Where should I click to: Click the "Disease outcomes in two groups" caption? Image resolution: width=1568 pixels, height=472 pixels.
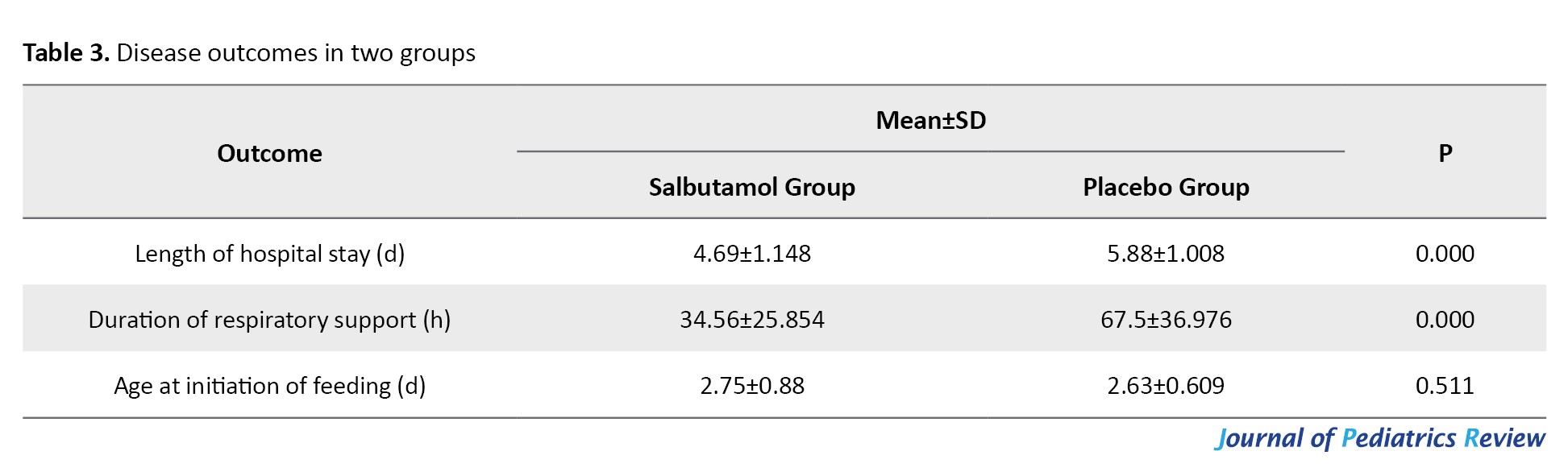pyautogui.click(x=296, y=53)
